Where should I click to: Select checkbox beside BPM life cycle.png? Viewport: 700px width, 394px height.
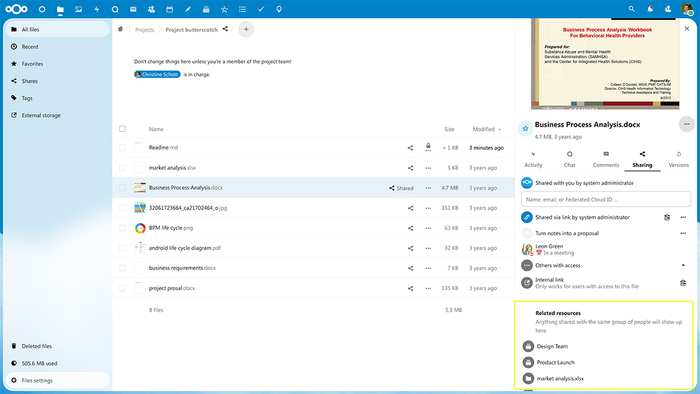tap(122, 228)
